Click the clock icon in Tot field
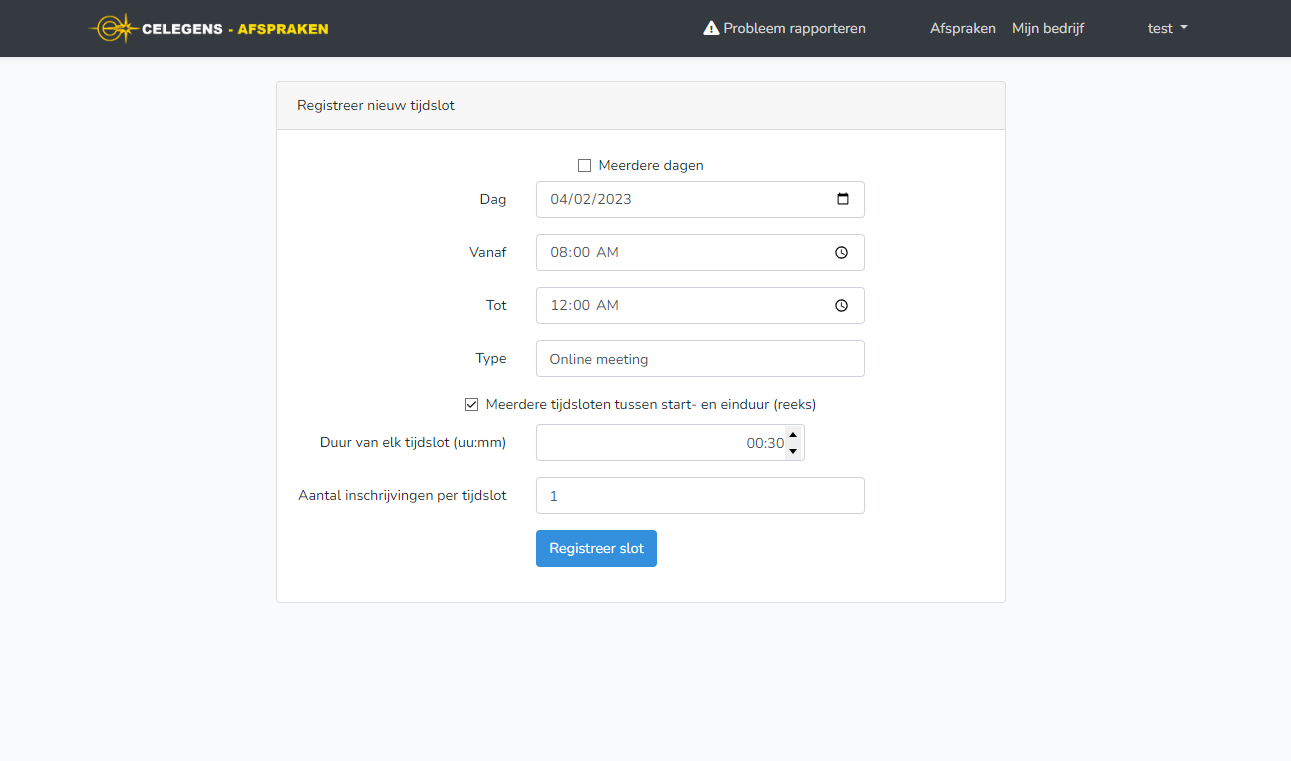 click(841, 306)
